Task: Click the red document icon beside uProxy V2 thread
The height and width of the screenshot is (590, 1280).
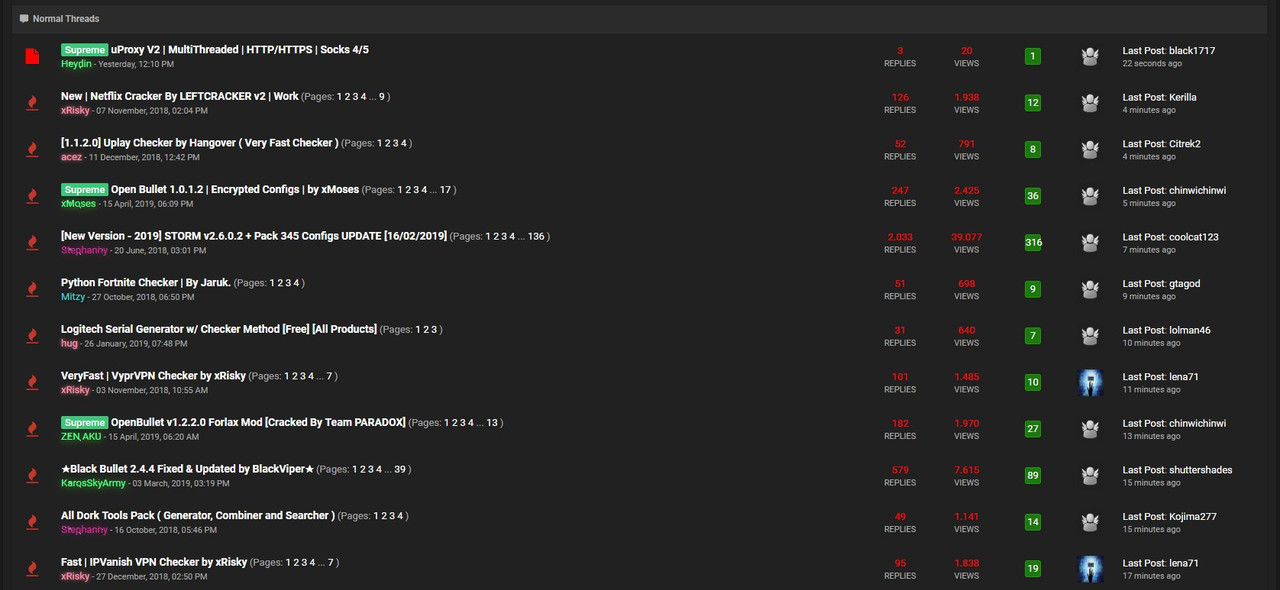Action: (x=32, y=56)
